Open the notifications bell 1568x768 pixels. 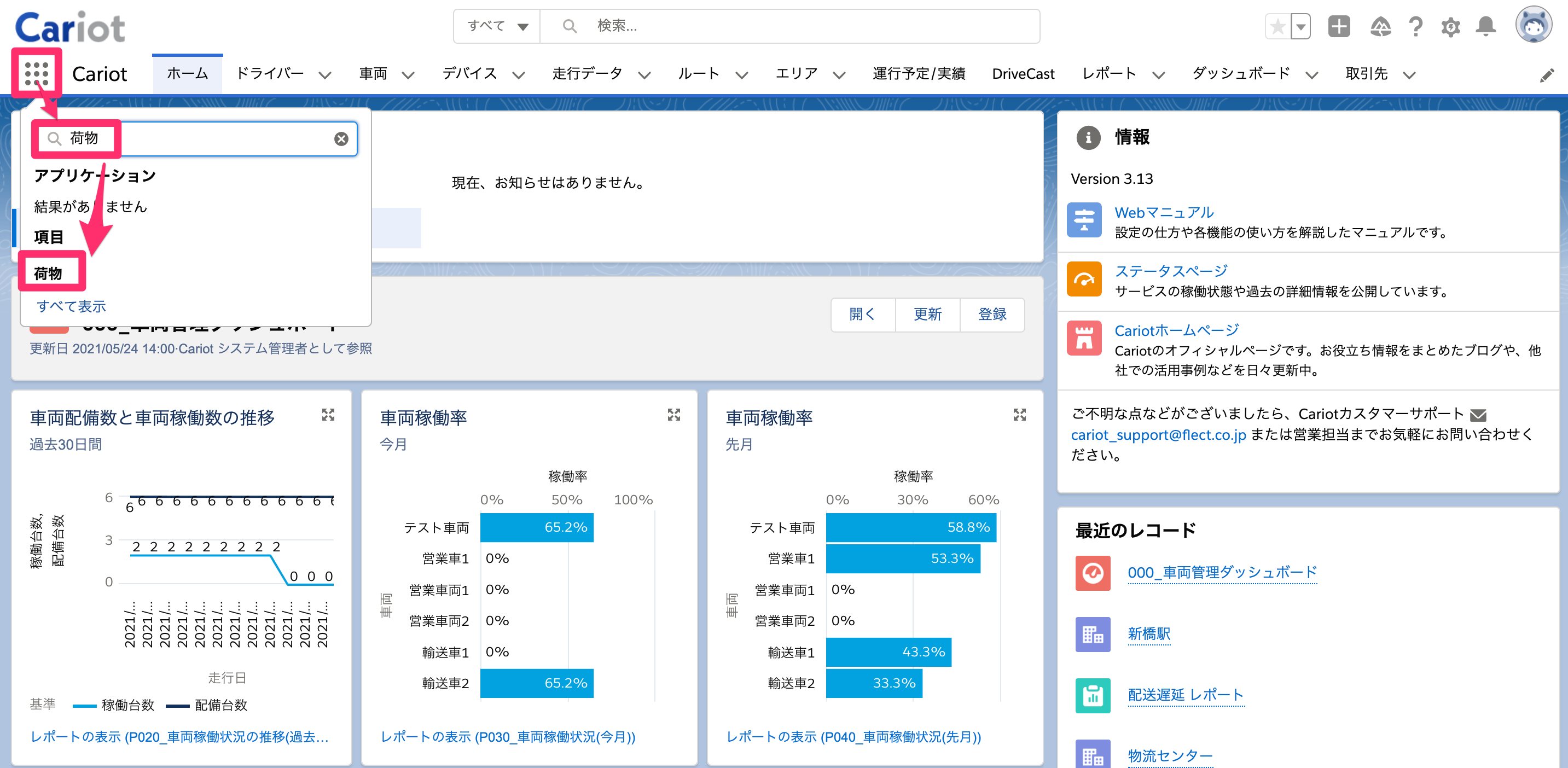tap(1486, 26)
